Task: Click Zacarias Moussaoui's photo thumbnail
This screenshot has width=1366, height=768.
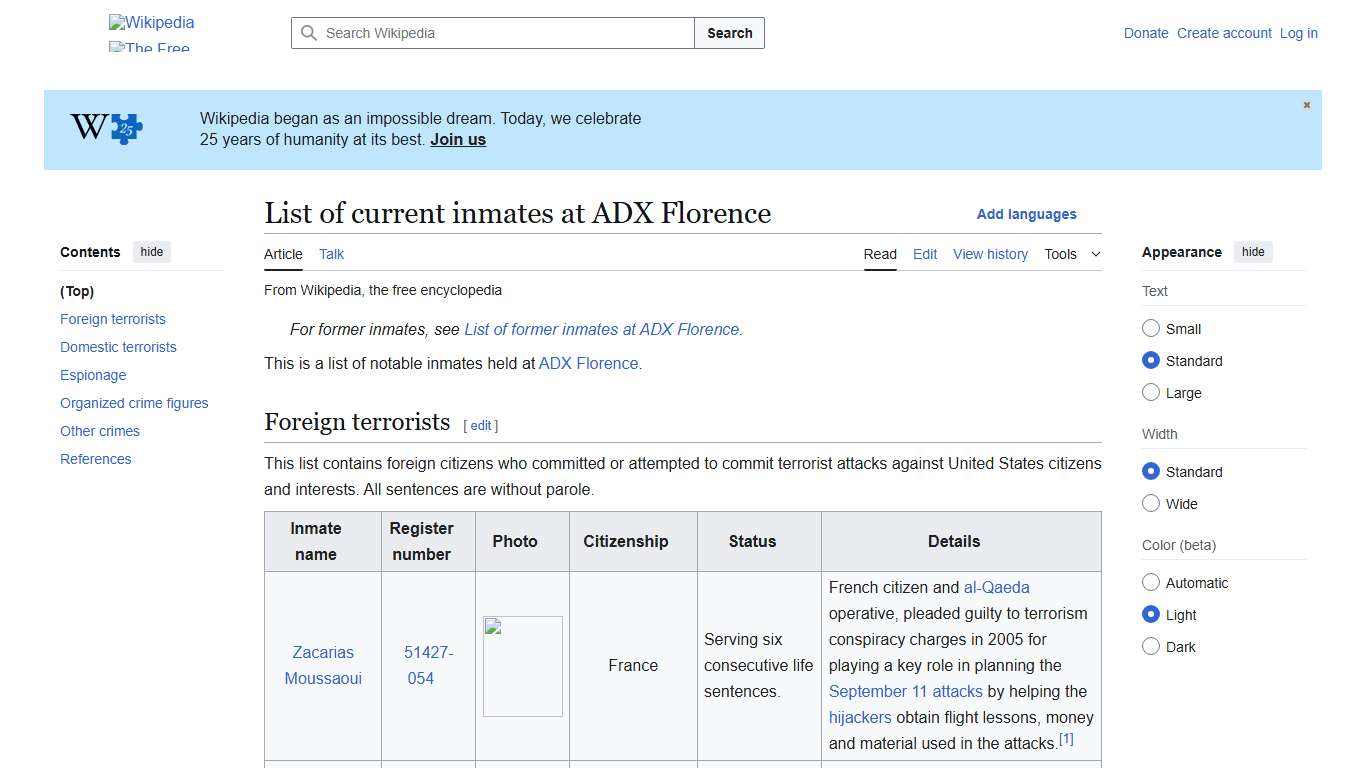Action: pyautogui.click(x=522, y=665)
